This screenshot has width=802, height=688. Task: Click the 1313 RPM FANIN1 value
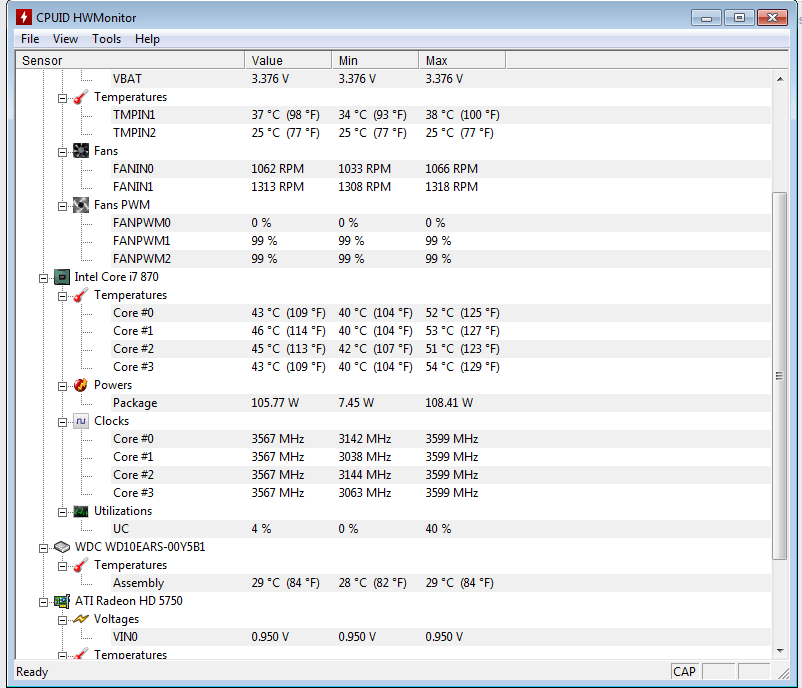pyautogui.click(x=277, y=187)
